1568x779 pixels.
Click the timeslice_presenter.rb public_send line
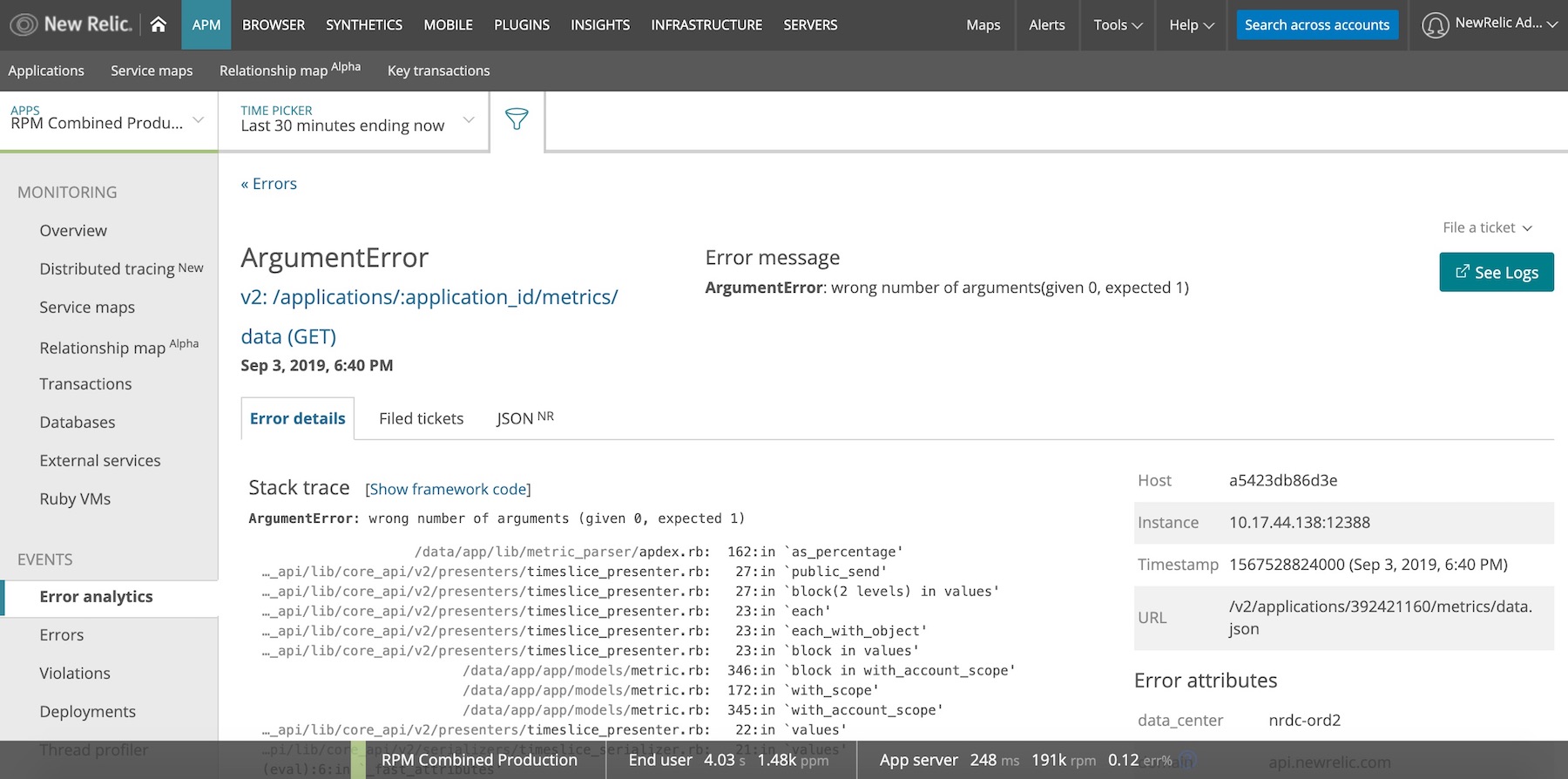coord(575,572)
